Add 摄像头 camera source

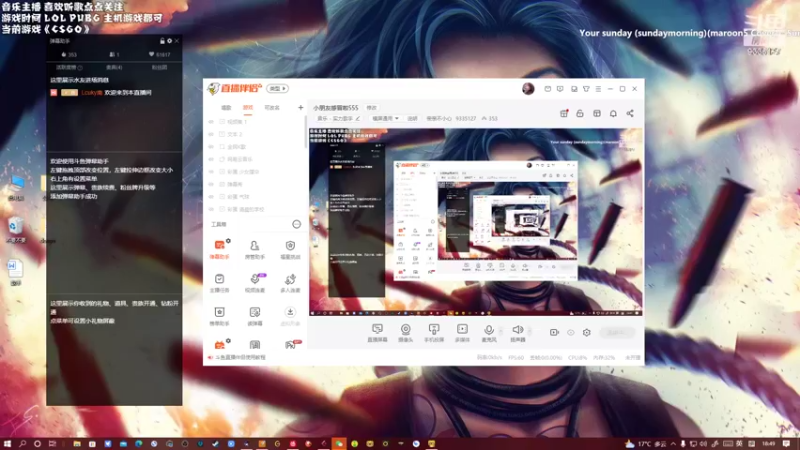click(x=406, y=333)
